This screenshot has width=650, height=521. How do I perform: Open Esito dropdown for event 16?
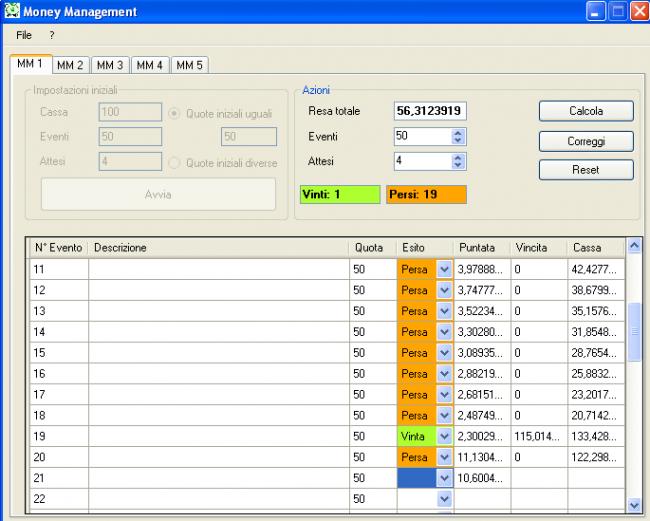click(444, 373)
